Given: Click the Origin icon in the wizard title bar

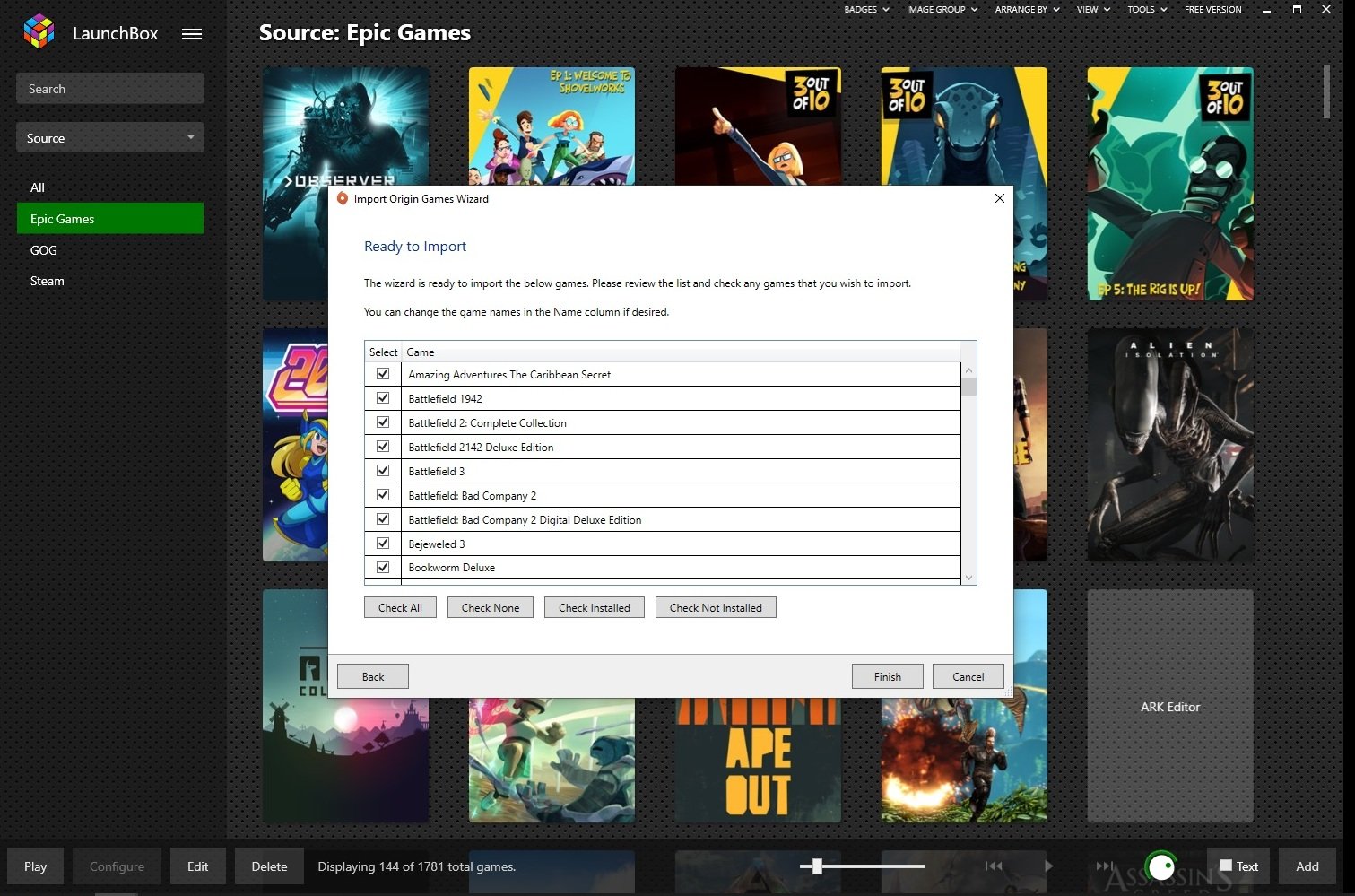Looking at the screenshot, I should [x=342, y=199].
